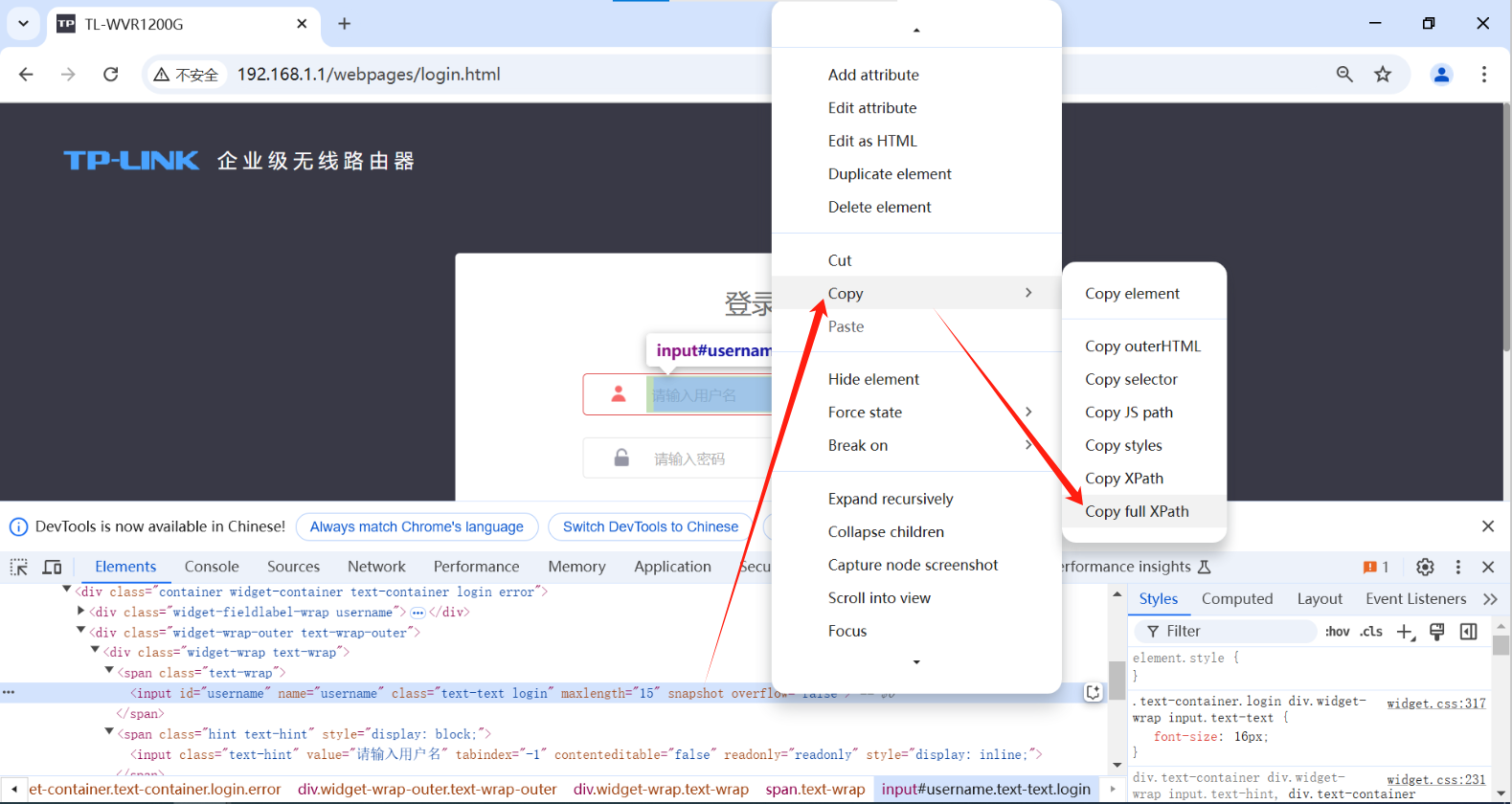Click Switch DevTools to Chinese button

click(x=650, y=526)
